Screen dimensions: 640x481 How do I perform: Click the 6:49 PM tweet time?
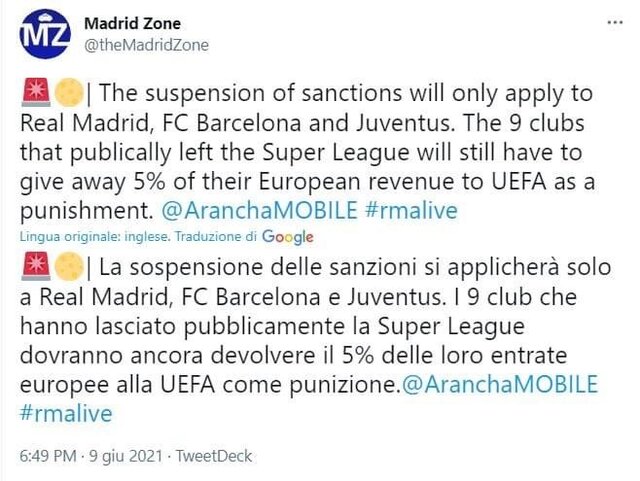tap(48, 456)
